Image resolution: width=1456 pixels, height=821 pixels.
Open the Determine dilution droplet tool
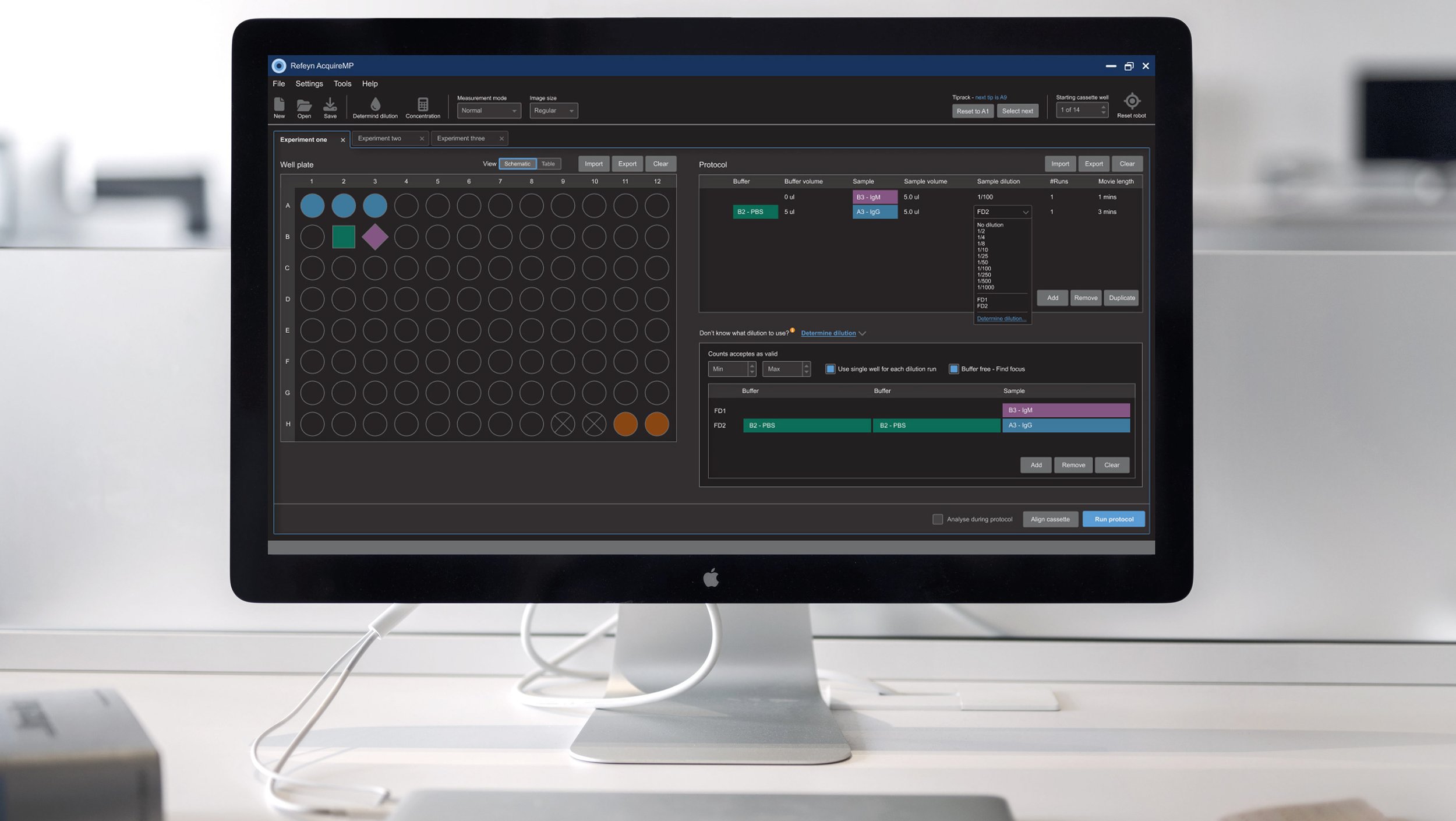point(375,105)
